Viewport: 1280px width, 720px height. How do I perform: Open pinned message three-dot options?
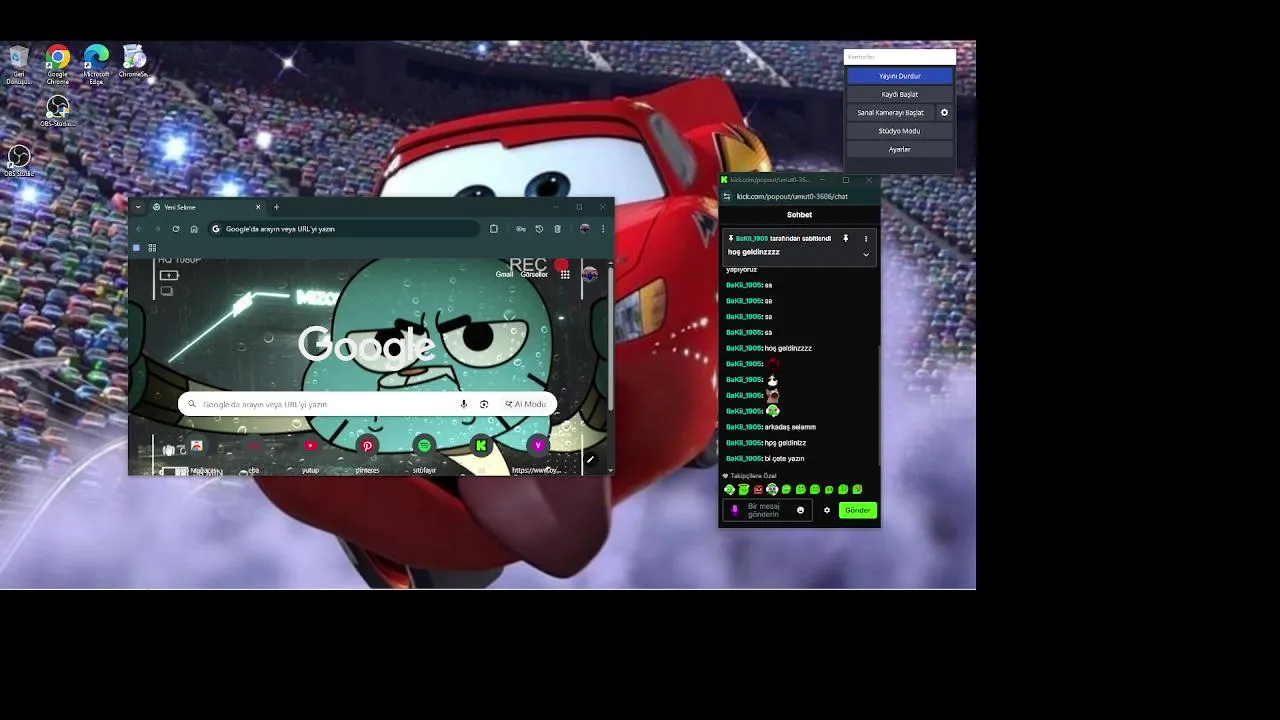(x=866, y=239)
